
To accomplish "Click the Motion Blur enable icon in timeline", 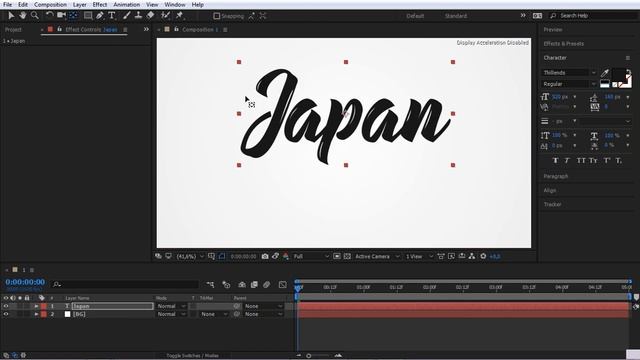I will (x=267, y=284).
